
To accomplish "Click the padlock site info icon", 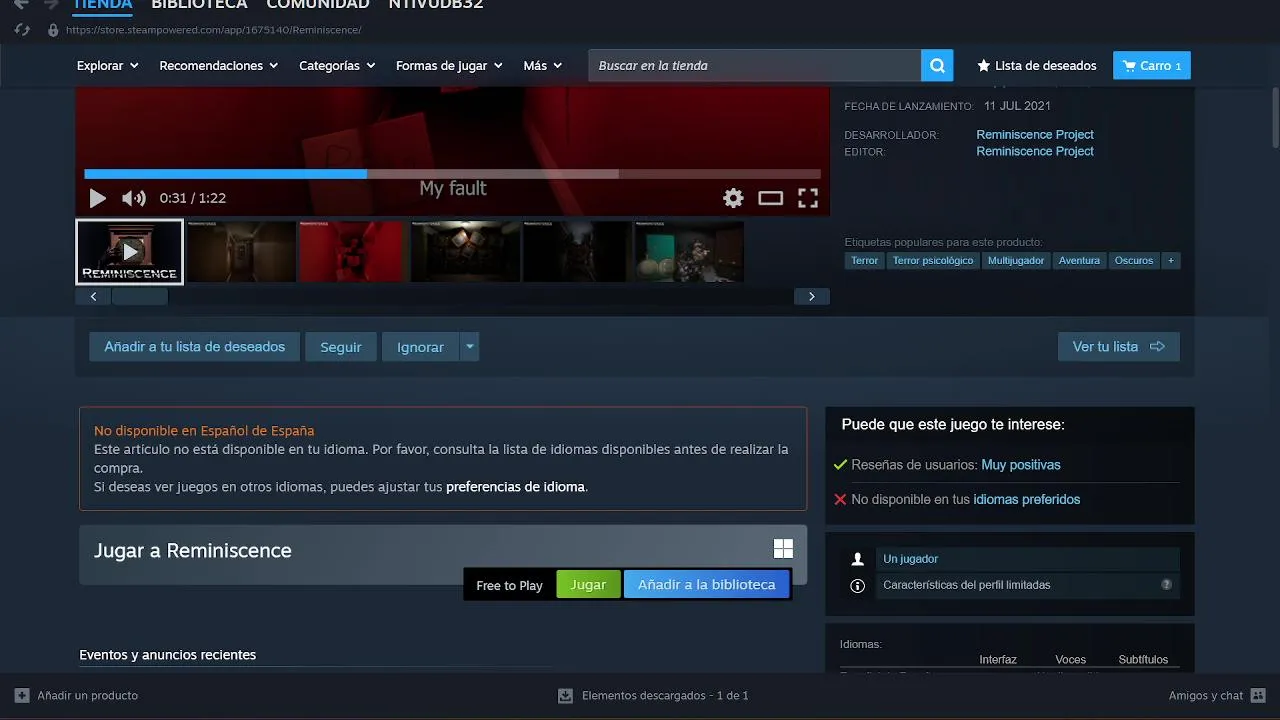I will tap(53, 30).
